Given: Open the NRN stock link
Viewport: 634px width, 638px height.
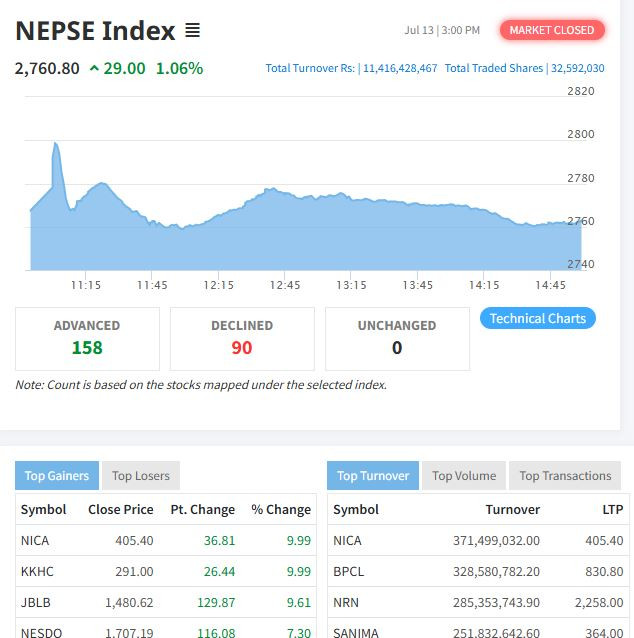Looking at the screenshot, I should 346,603.
